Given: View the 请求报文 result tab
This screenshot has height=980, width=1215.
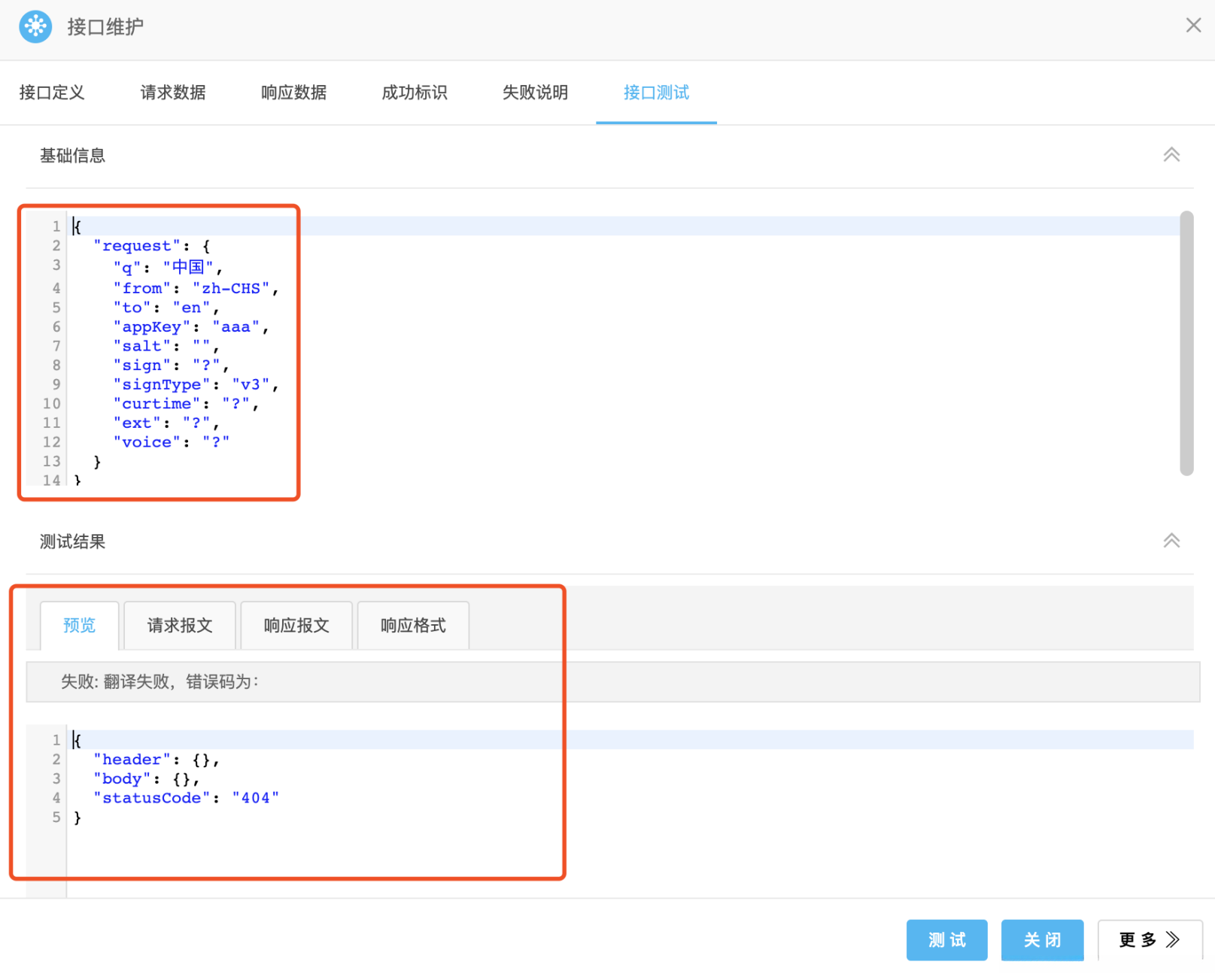Looking at the screenshot, I should point(180,625).
